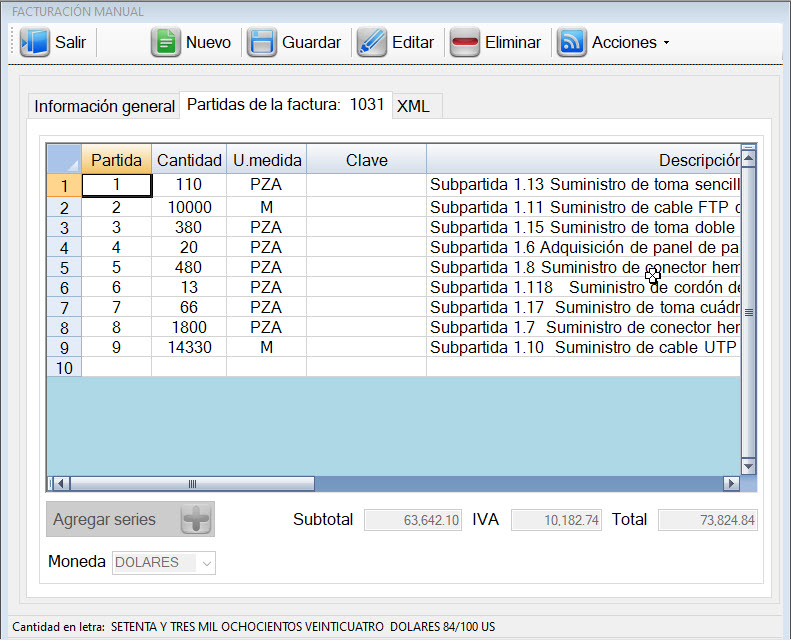The height and width of the screenshot is (641, 791).
Task: Click the Nuevo toolbar label
Action: click(208, 42)
